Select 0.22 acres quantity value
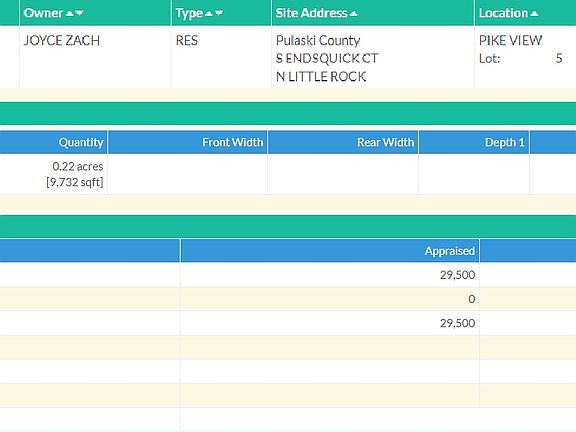The image size is (576, 432). click(78, 166)
